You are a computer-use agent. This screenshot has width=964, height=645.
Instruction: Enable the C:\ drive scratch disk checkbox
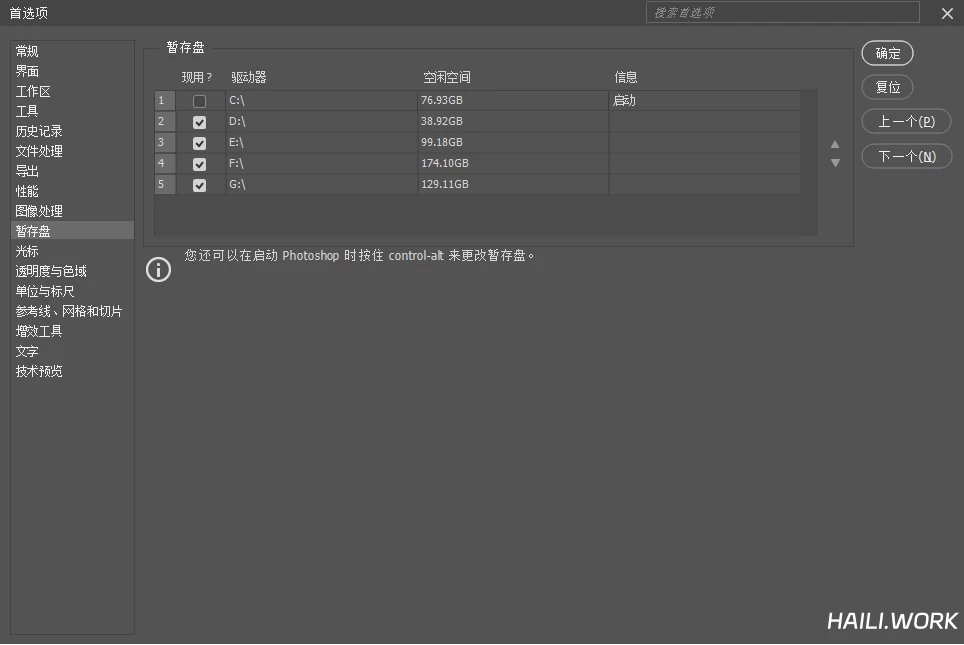click(x=200, y=101)
